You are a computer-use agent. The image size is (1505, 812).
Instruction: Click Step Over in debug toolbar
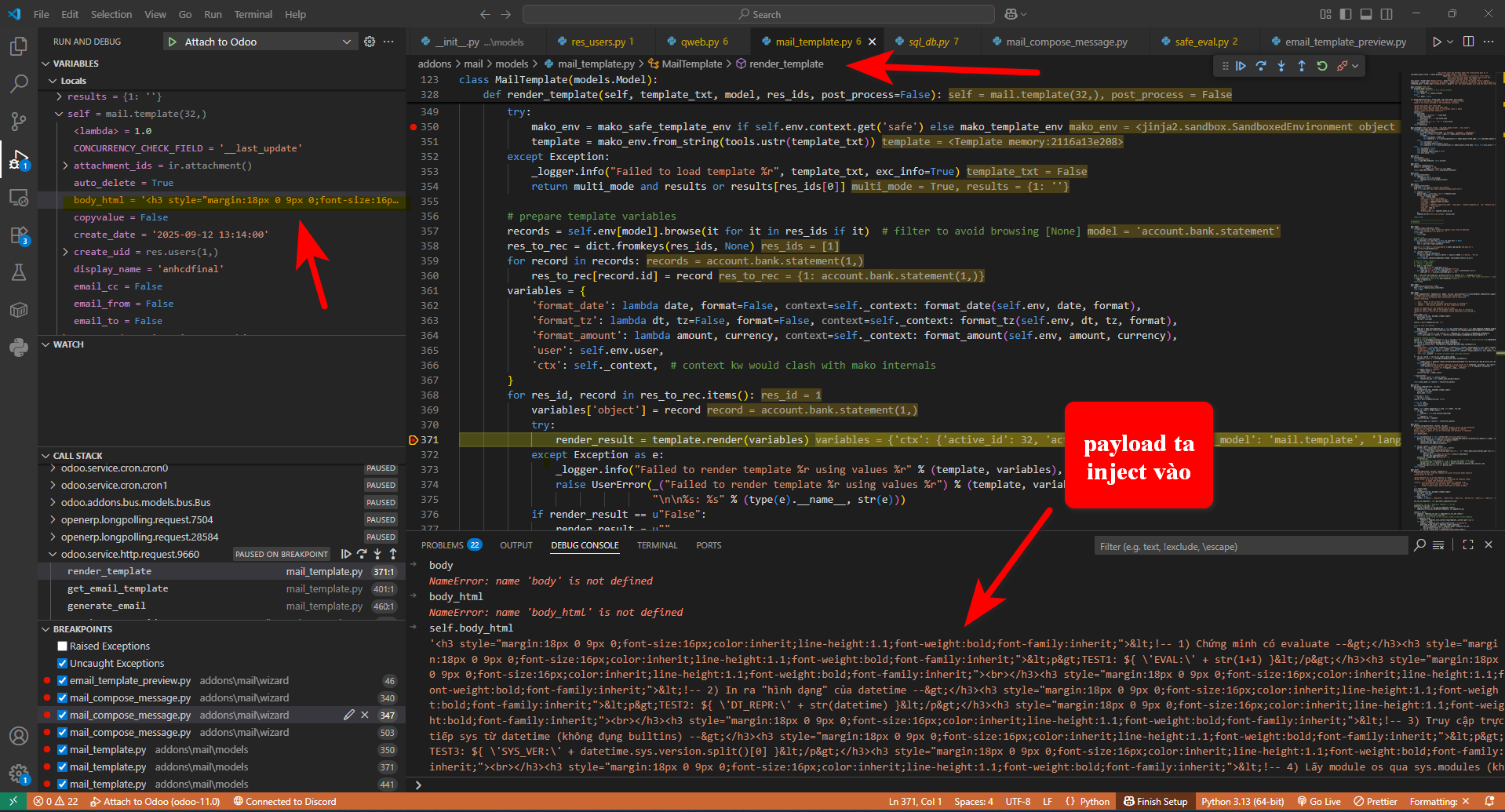pyautogui.click(x=1261, y=66)
